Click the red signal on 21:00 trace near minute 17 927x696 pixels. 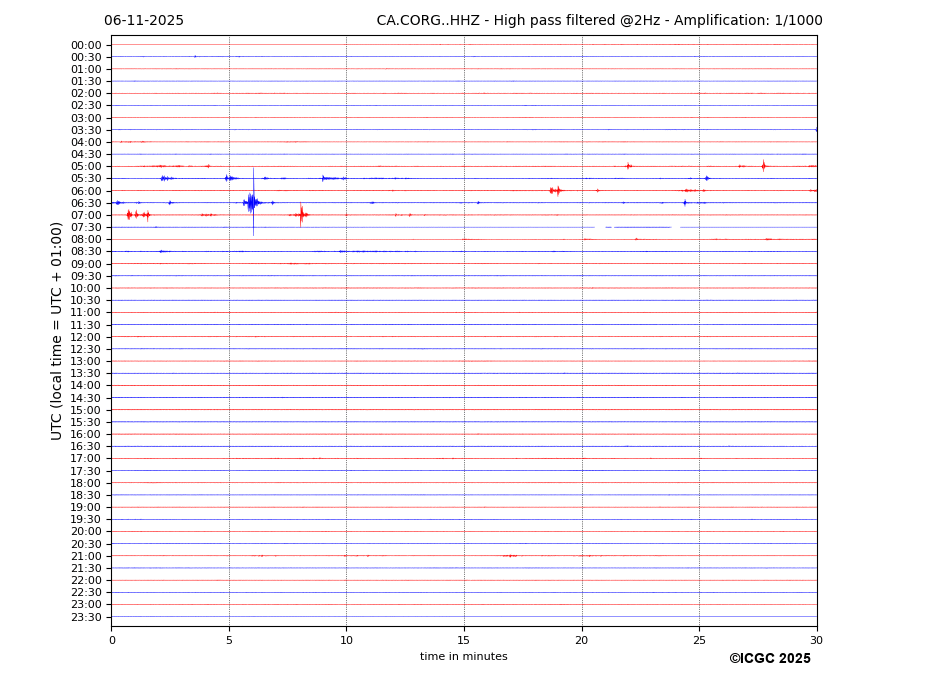point(510,556)
